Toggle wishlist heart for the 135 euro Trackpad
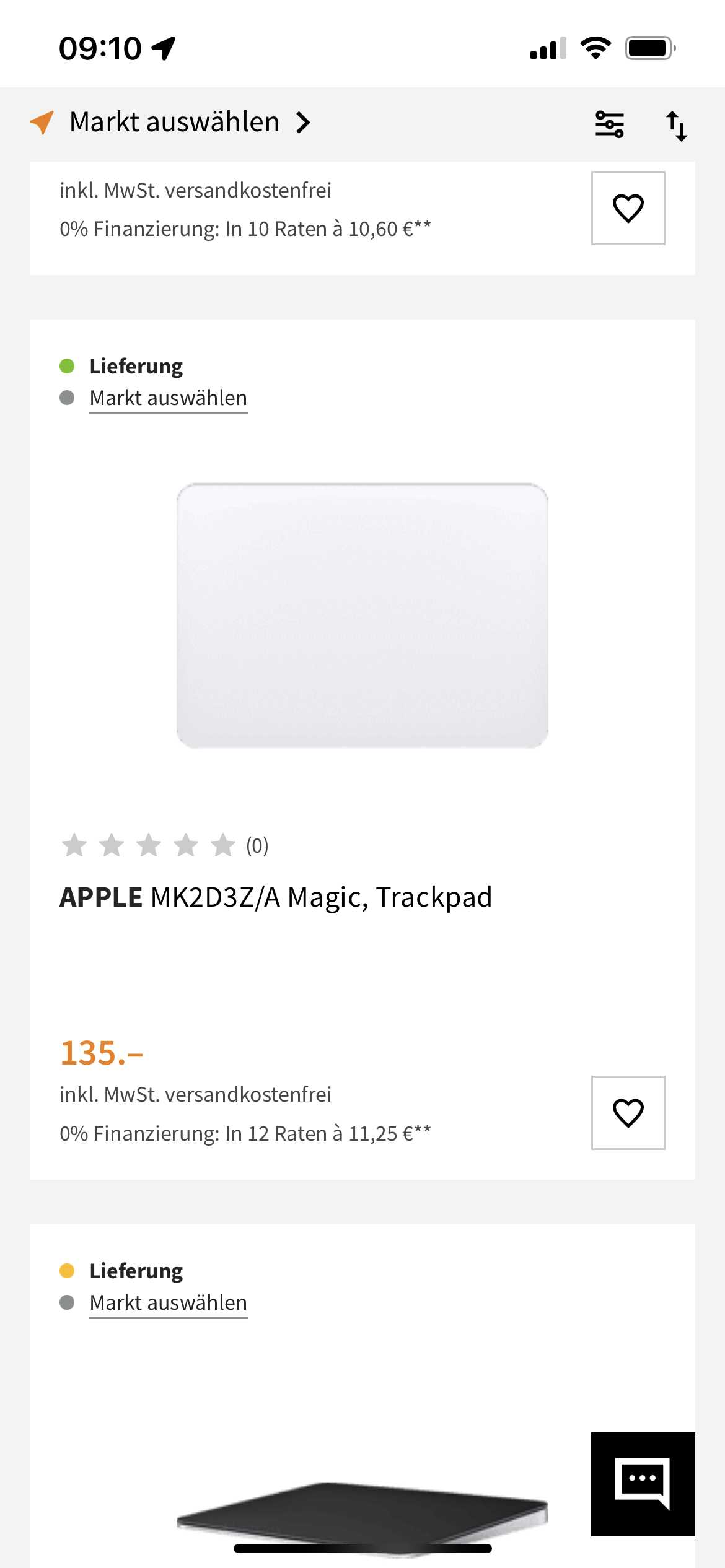 point(628,1112)
